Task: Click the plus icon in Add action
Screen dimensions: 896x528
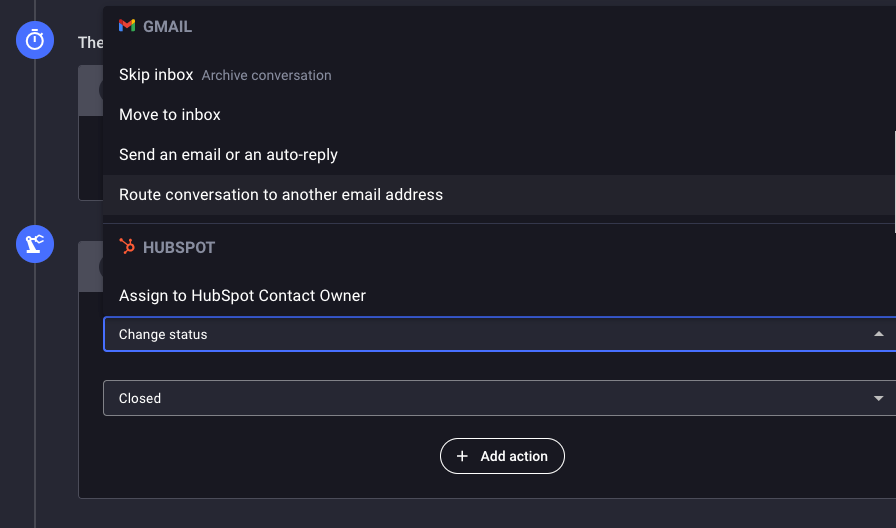Action: point(462,456)
